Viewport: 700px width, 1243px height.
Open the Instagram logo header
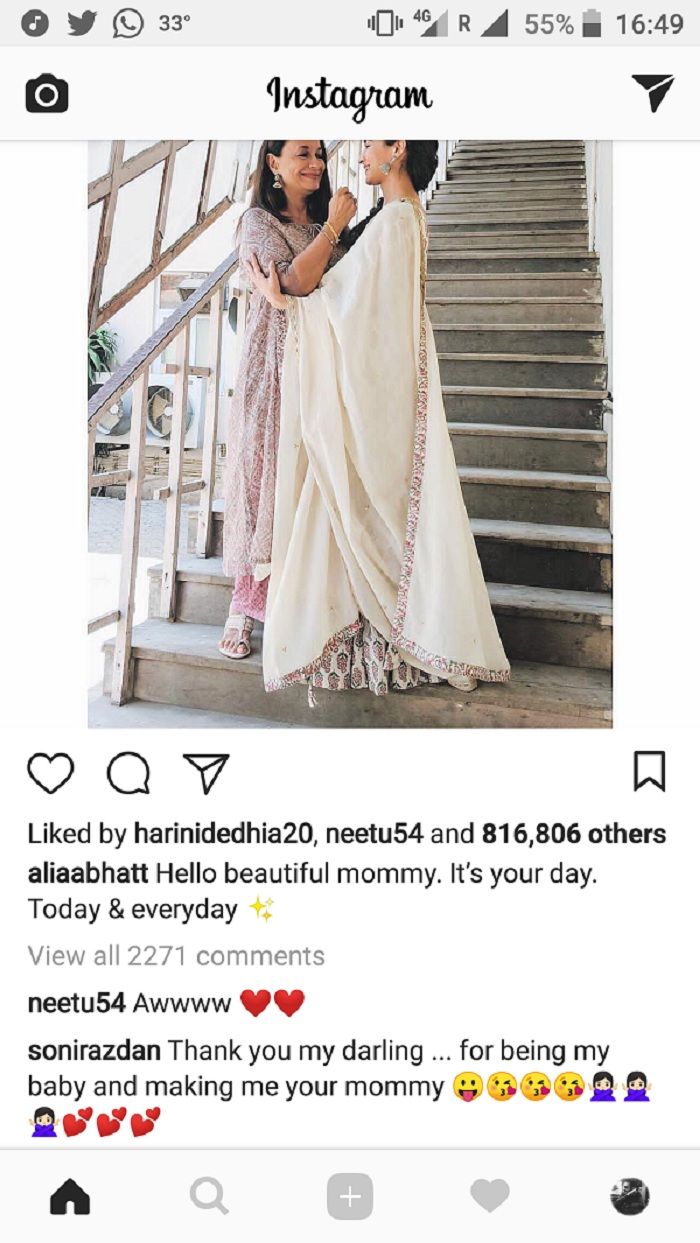349,95
